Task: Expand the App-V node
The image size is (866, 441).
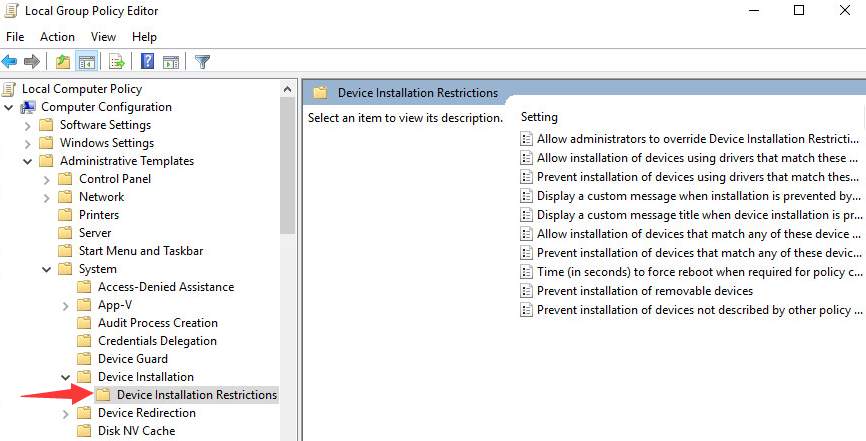Action: [65, 306]
